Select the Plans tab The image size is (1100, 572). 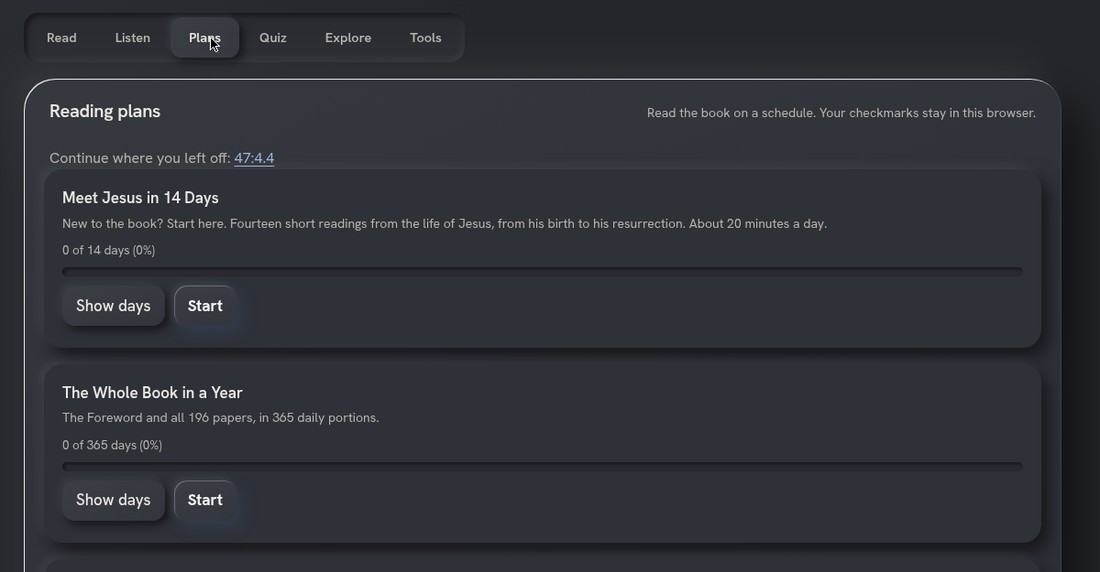click(x=205, y=38)
